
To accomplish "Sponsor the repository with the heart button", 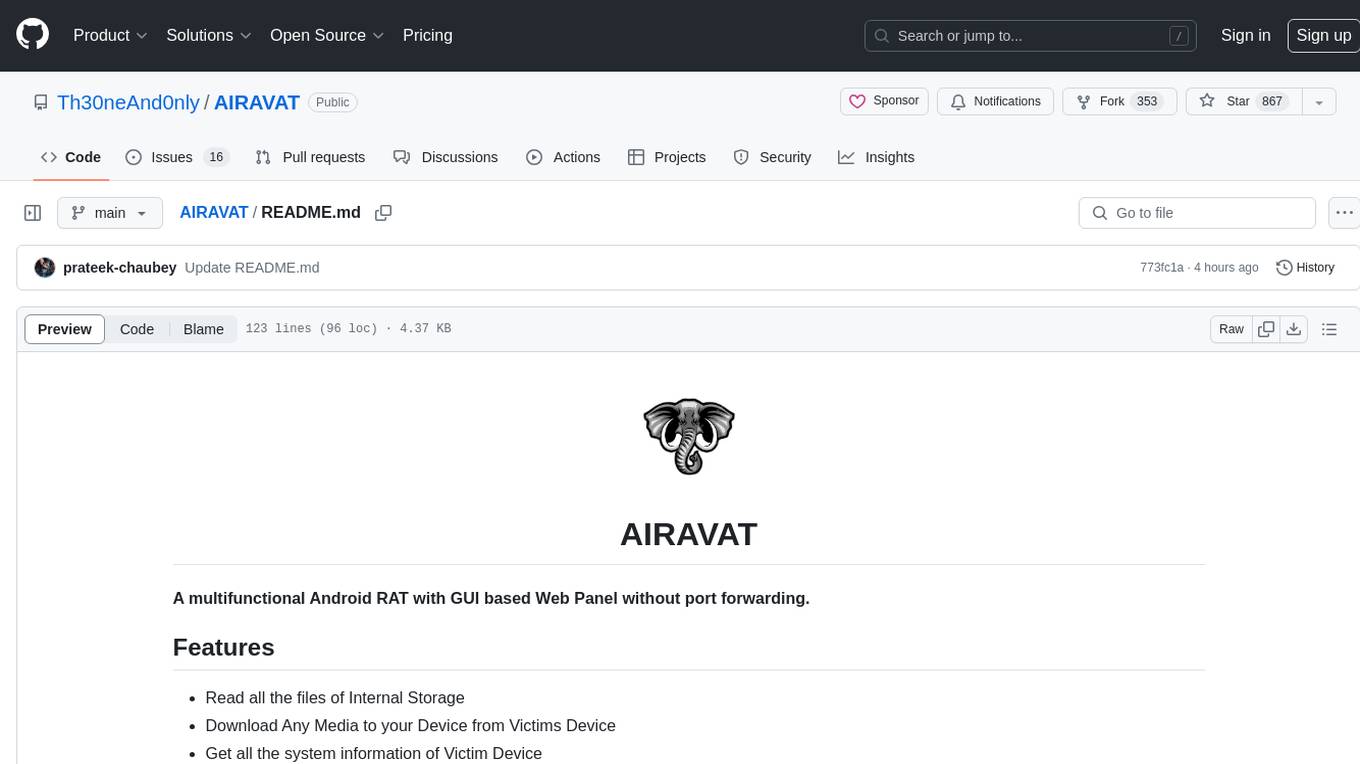I will tap(884, 101).
